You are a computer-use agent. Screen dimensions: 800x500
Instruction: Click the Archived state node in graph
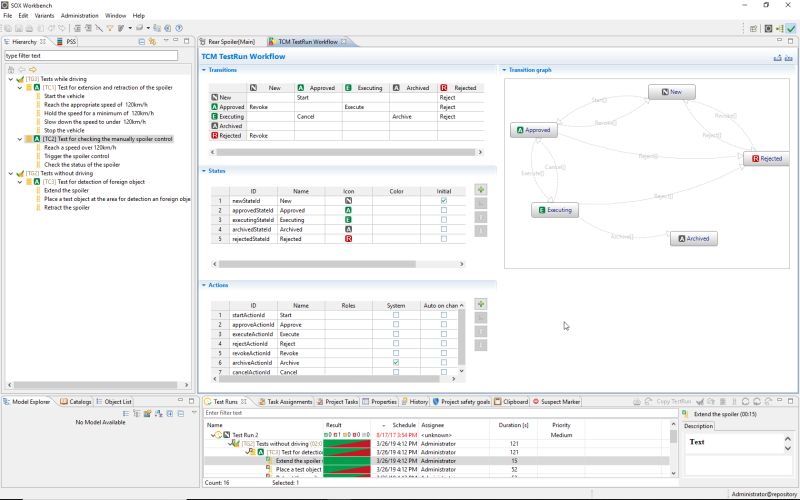tap(694, 238)
